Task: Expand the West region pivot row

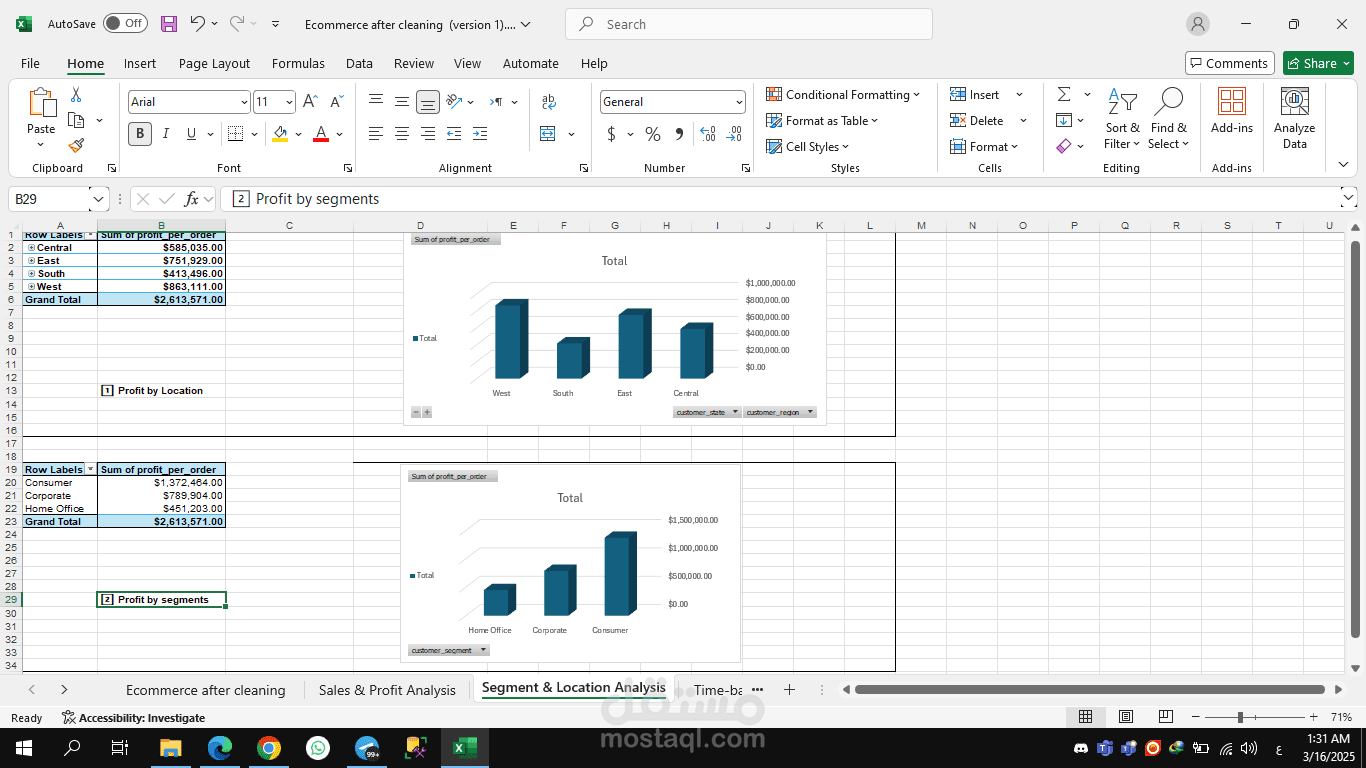Action: (x=32, y=287)
